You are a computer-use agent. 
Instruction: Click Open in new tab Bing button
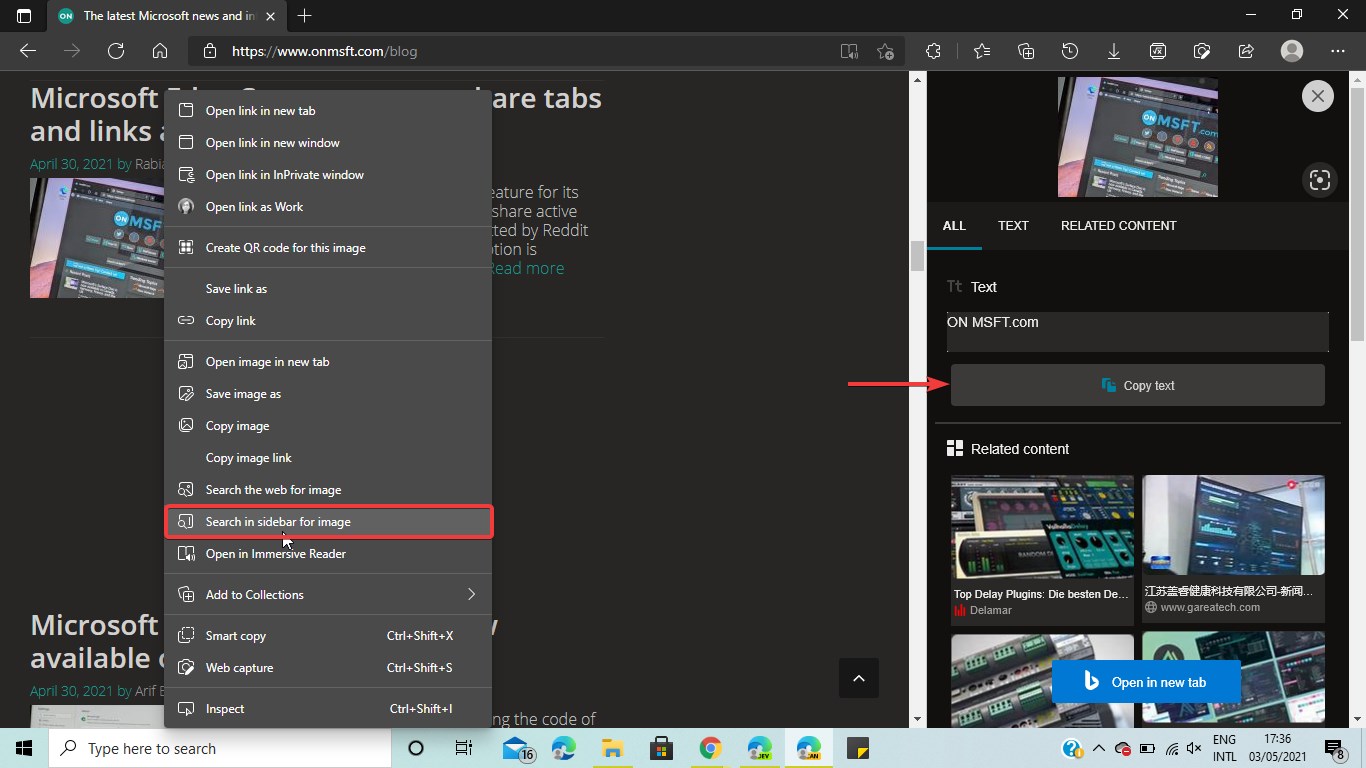[1146, 682]
